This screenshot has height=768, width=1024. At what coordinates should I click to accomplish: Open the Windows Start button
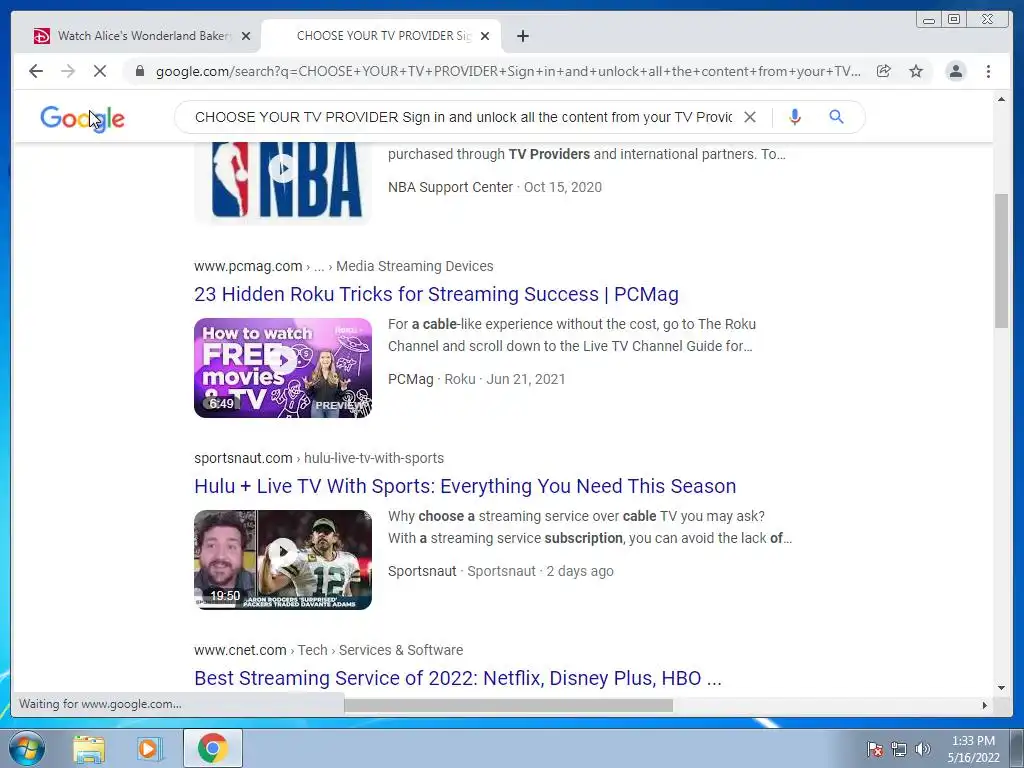[27, 748]
